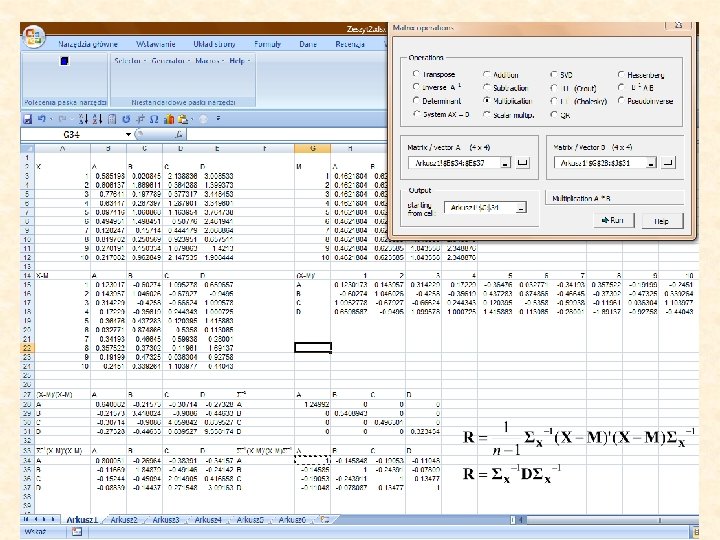720x540 pixels.
Task: Select the Subtraction operation
Action: pyautogui.click(x=505, y=88)
